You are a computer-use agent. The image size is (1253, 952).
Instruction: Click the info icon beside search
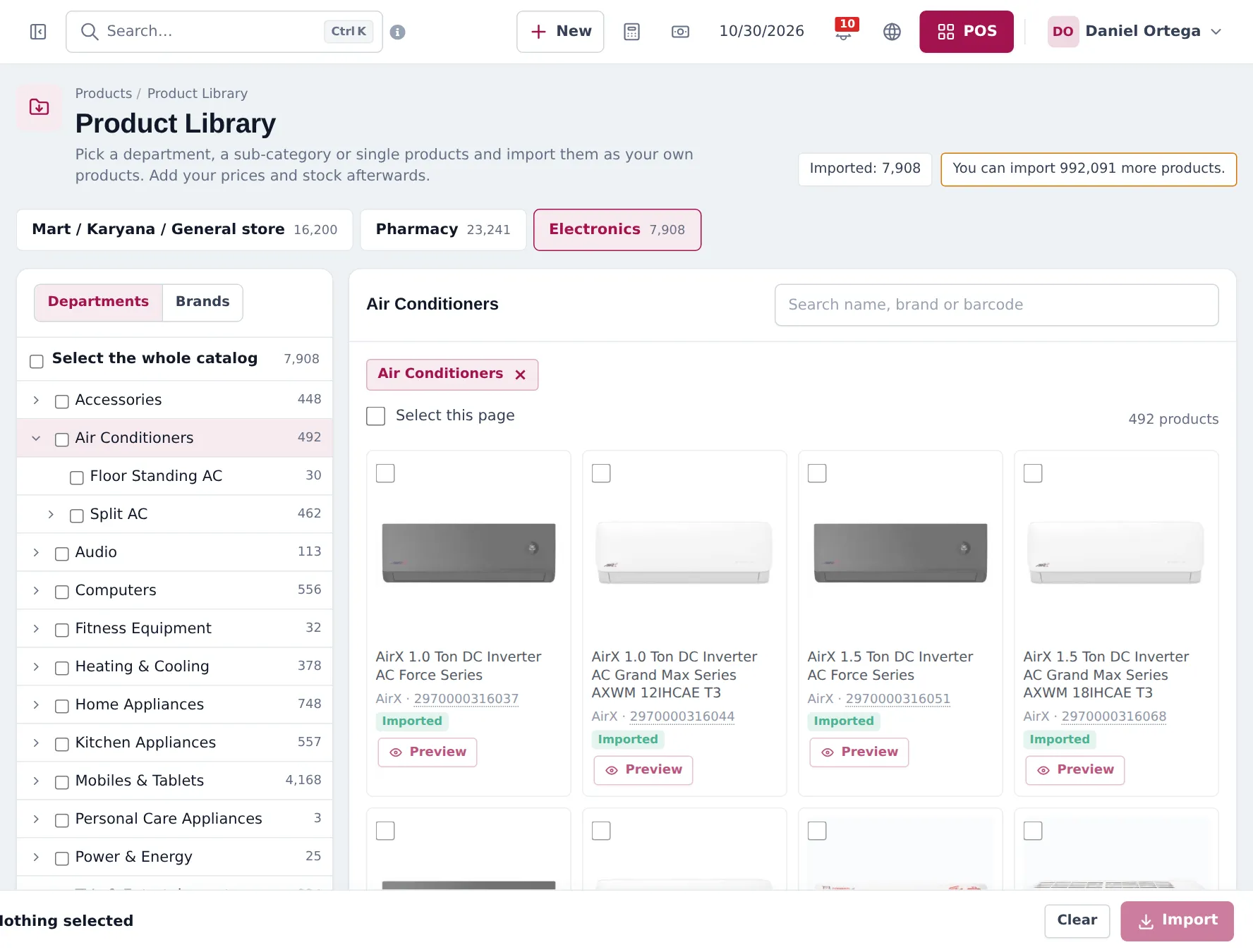(x=398, y=32)
